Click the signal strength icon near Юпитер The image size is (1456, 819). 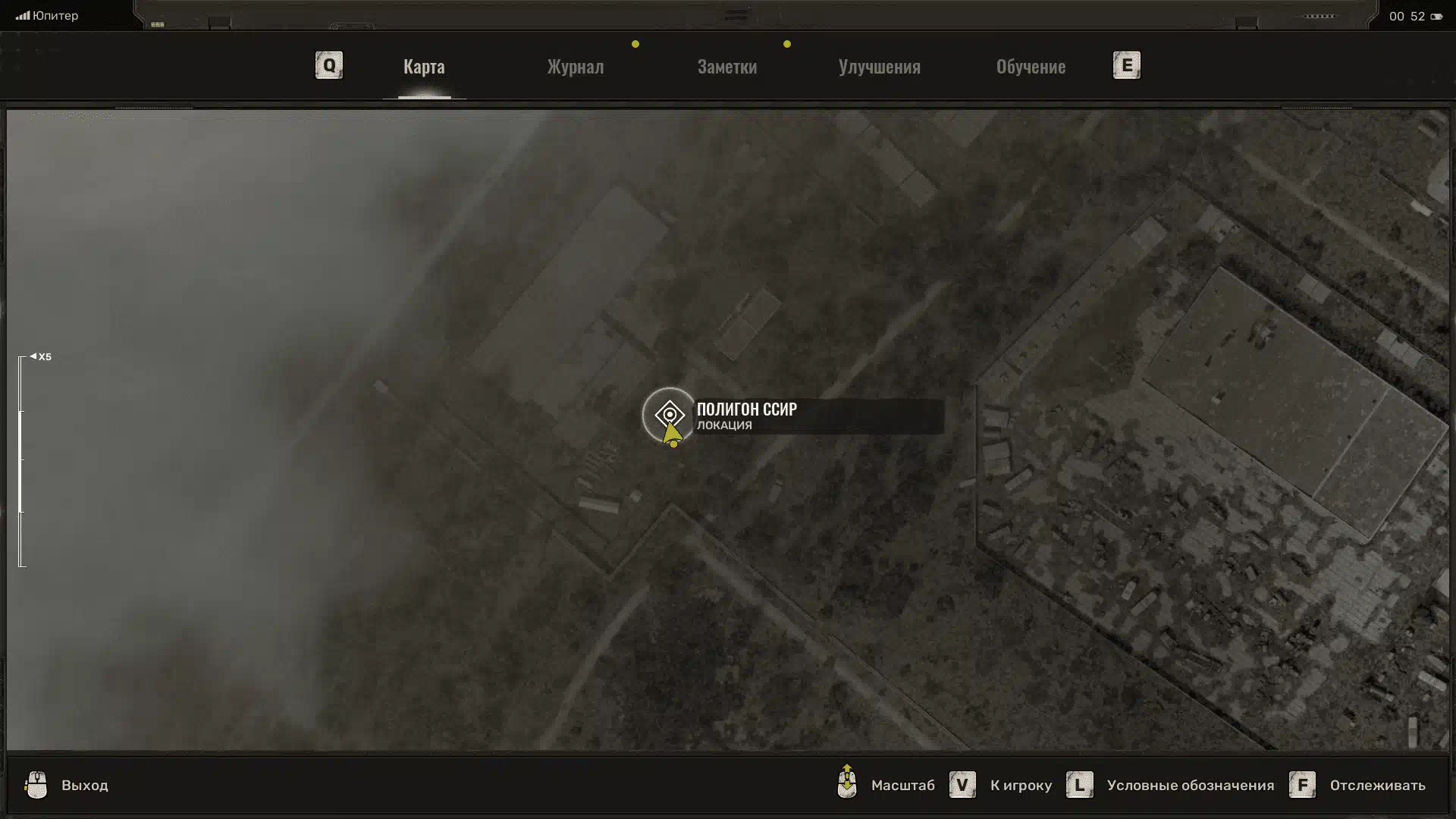(23, 15)
